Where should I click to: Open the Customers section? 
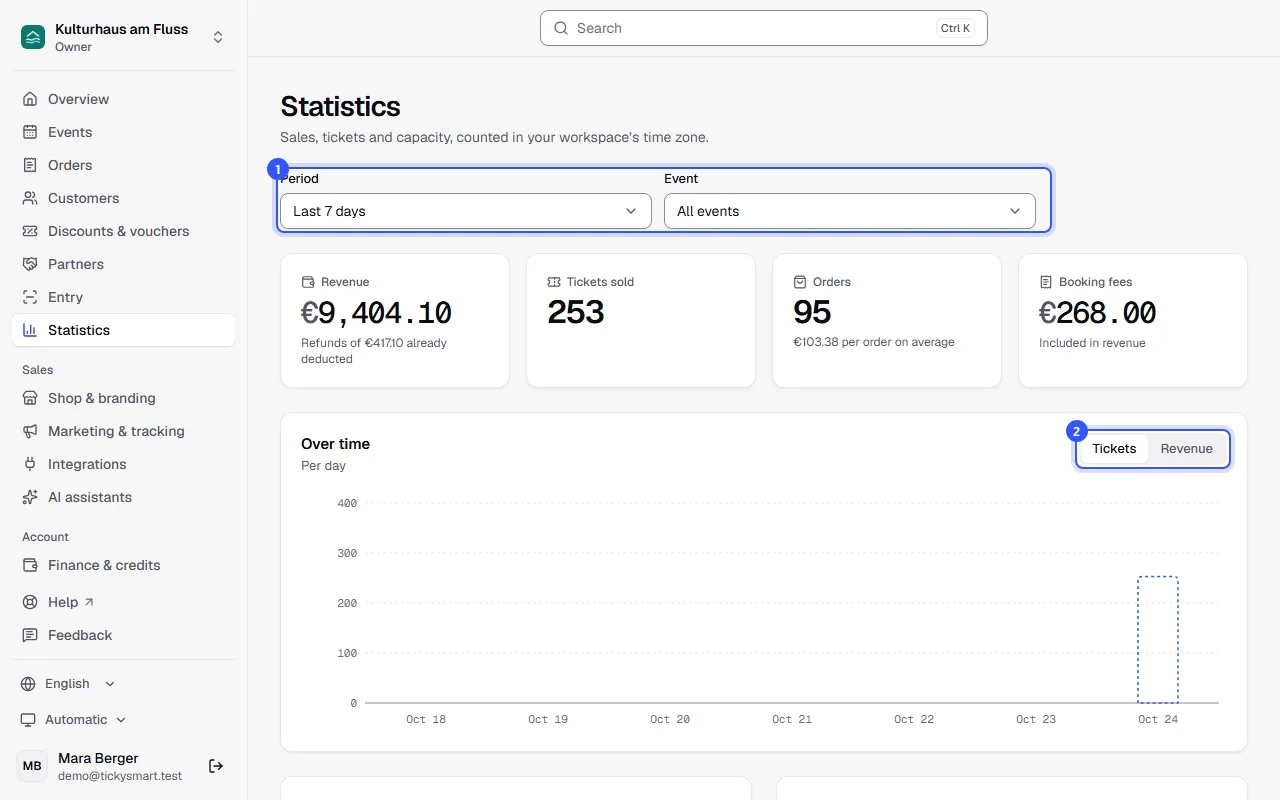pos(124,198)
